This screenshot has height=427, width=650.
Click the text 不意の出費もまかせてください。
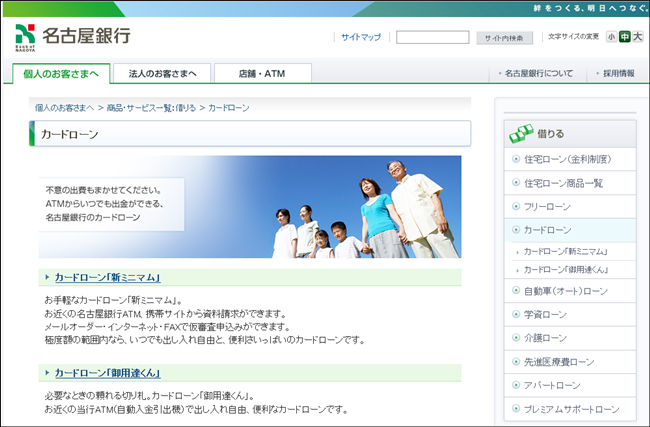pos(104,190)
